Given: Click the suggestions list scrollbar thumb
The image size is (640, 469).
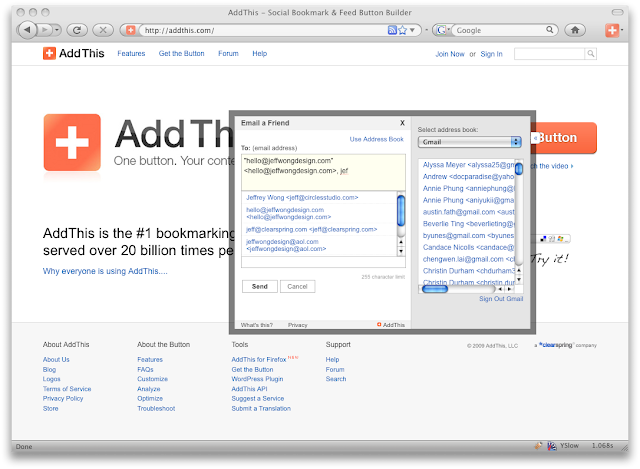Looking at the screenshot, I should coord(401,211).
